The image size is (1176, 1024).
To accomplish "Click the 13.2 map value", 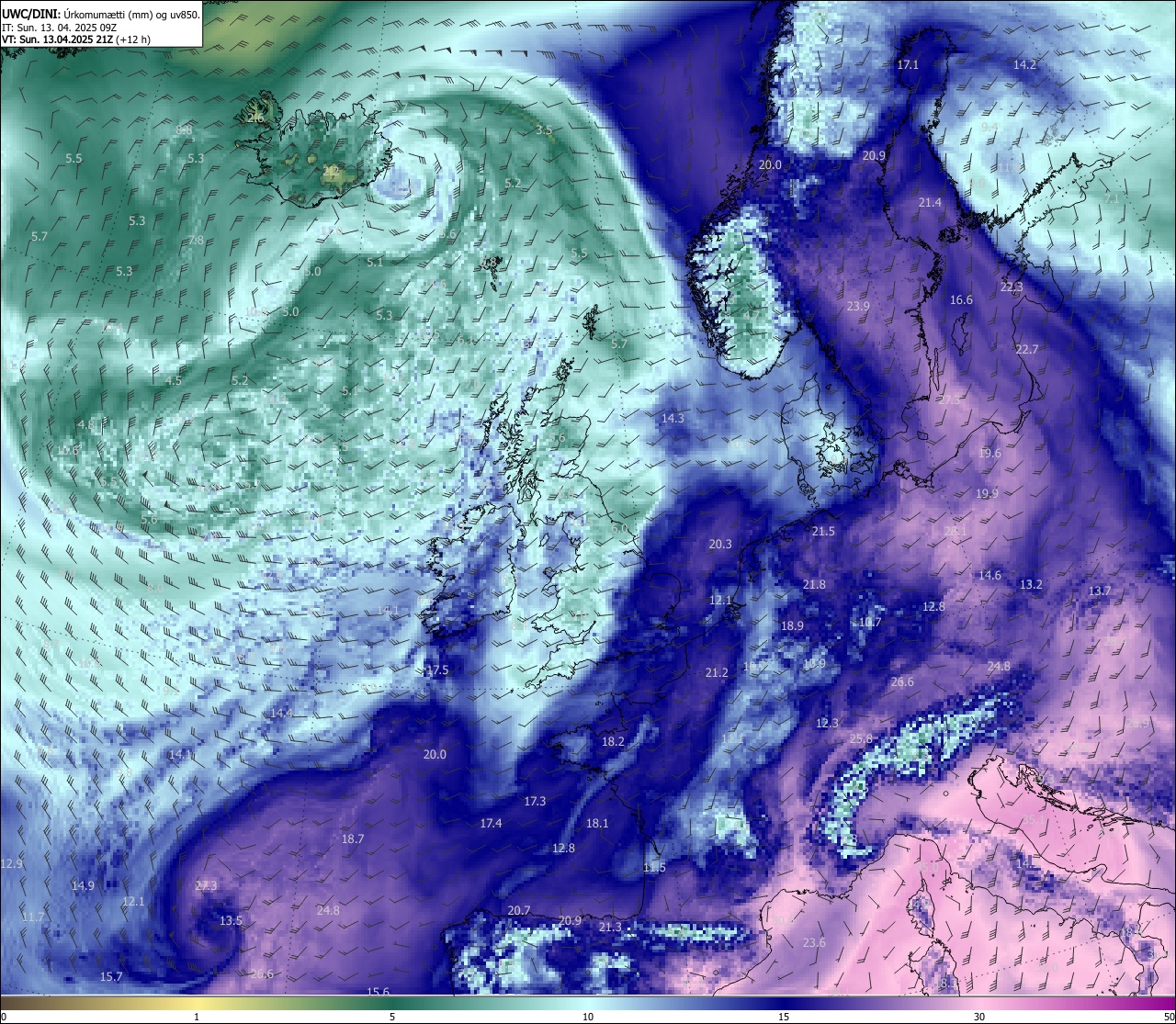I will (x=1031, y=585).
